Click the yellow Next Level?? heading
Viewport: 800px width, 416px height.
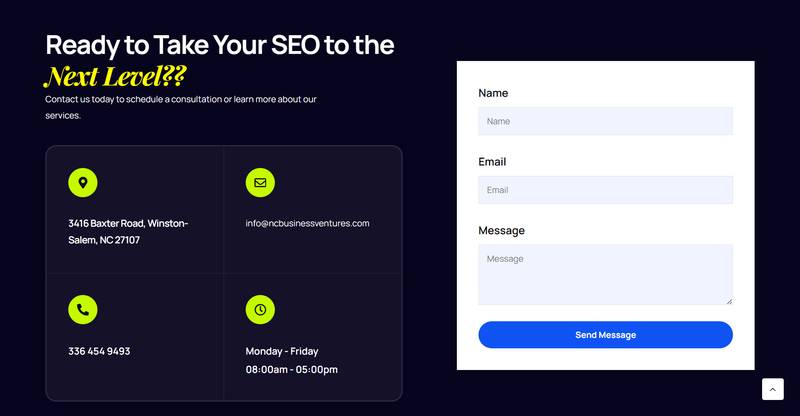coord(115,76)
